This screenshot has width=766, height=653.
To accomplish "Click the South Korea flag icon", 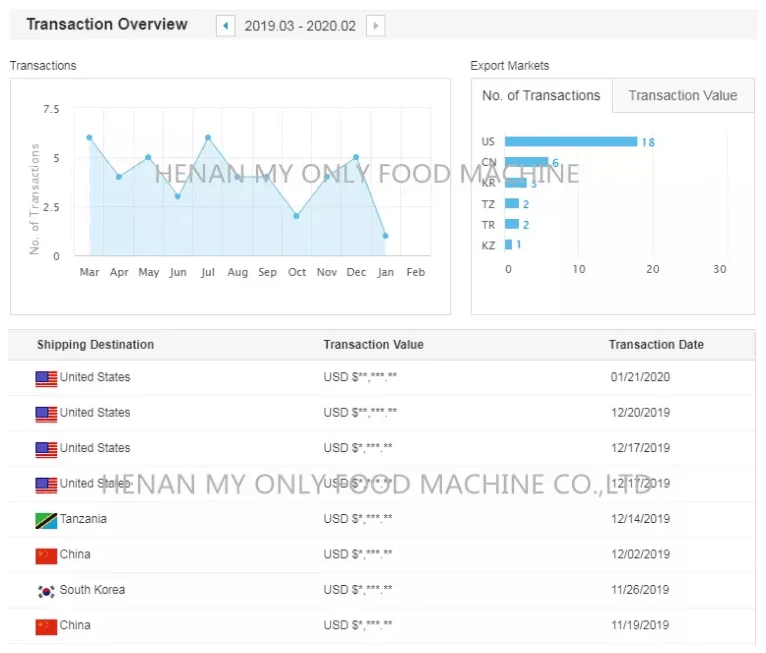I will click(46, 591).
